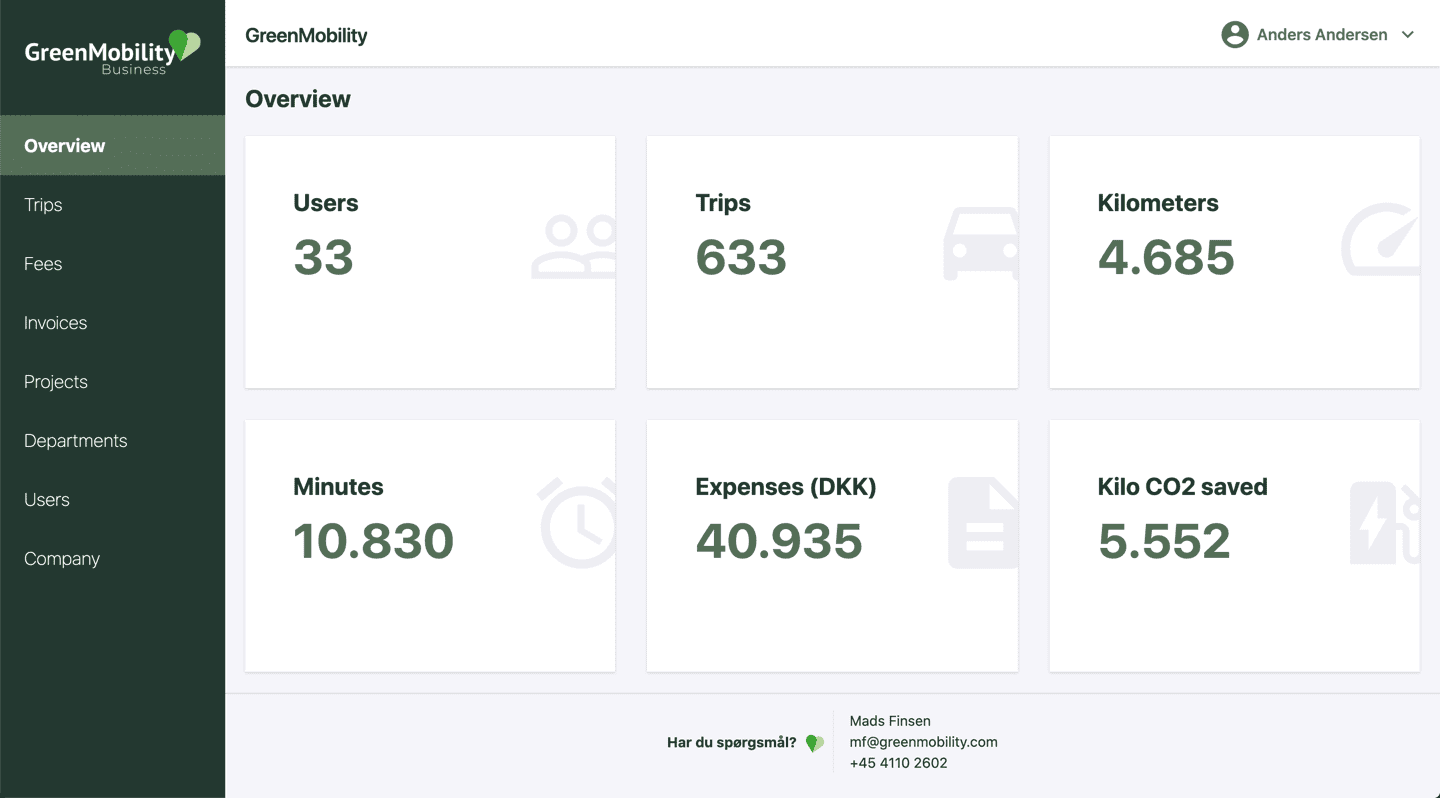Click the GreenMobility Business logo
Viewport: 1440px width, 798px height.
[112, 52]
